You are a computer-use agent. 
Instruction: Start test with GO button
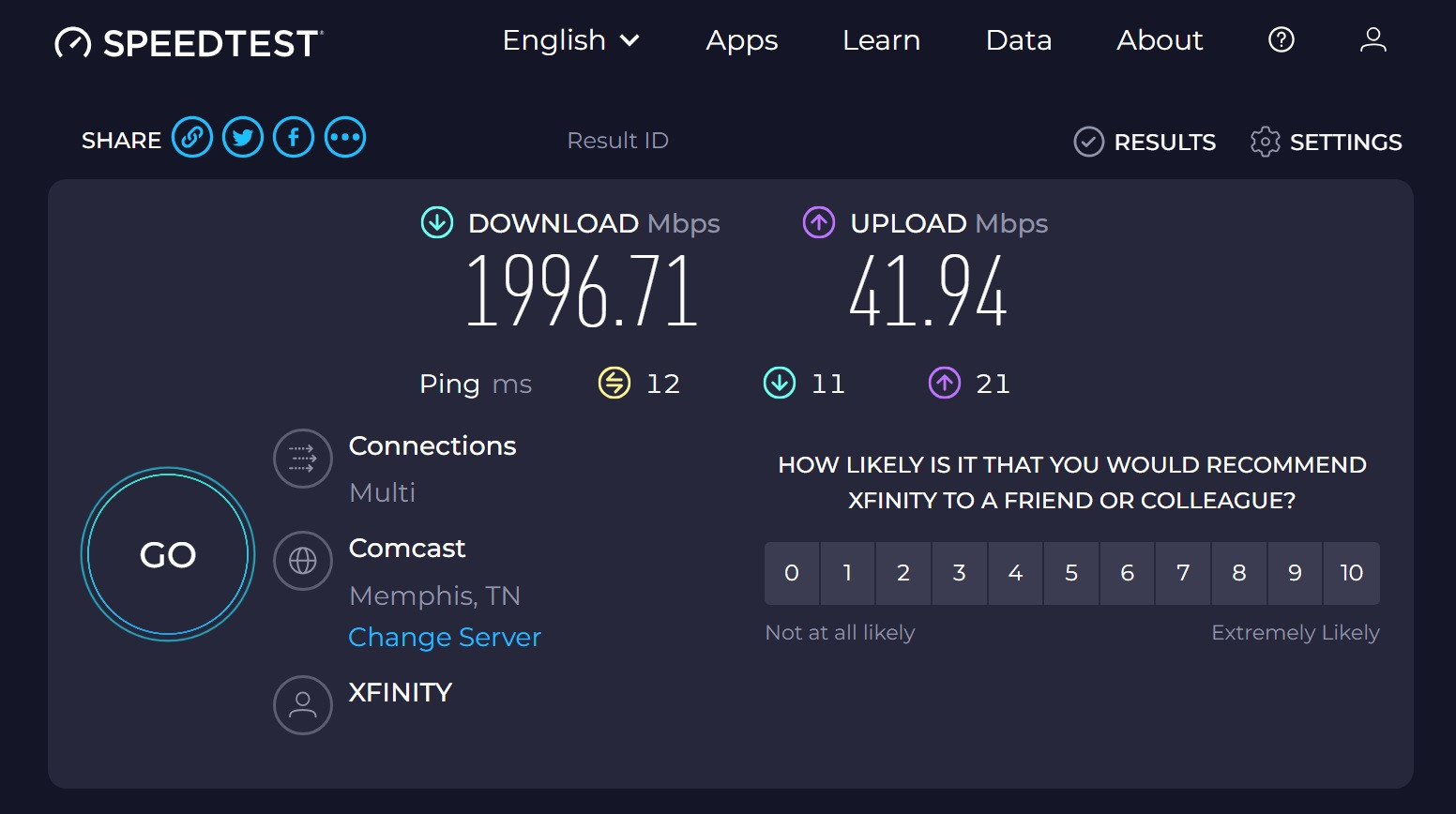(168, 554)
